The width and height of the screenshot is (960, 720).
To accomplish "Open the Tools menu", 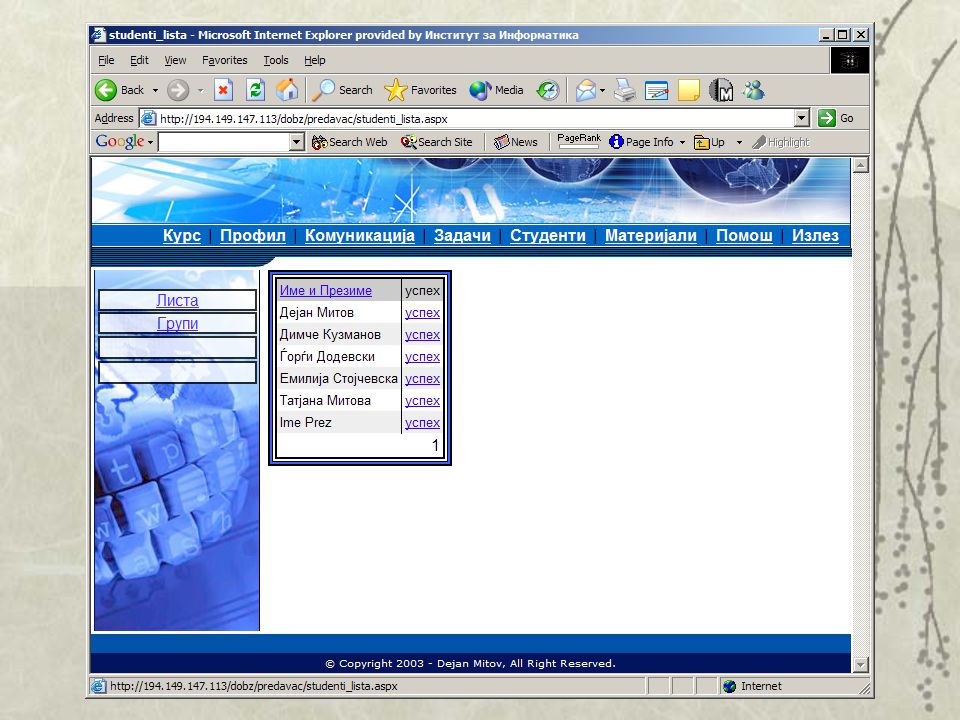I will (x=276, y=60).
